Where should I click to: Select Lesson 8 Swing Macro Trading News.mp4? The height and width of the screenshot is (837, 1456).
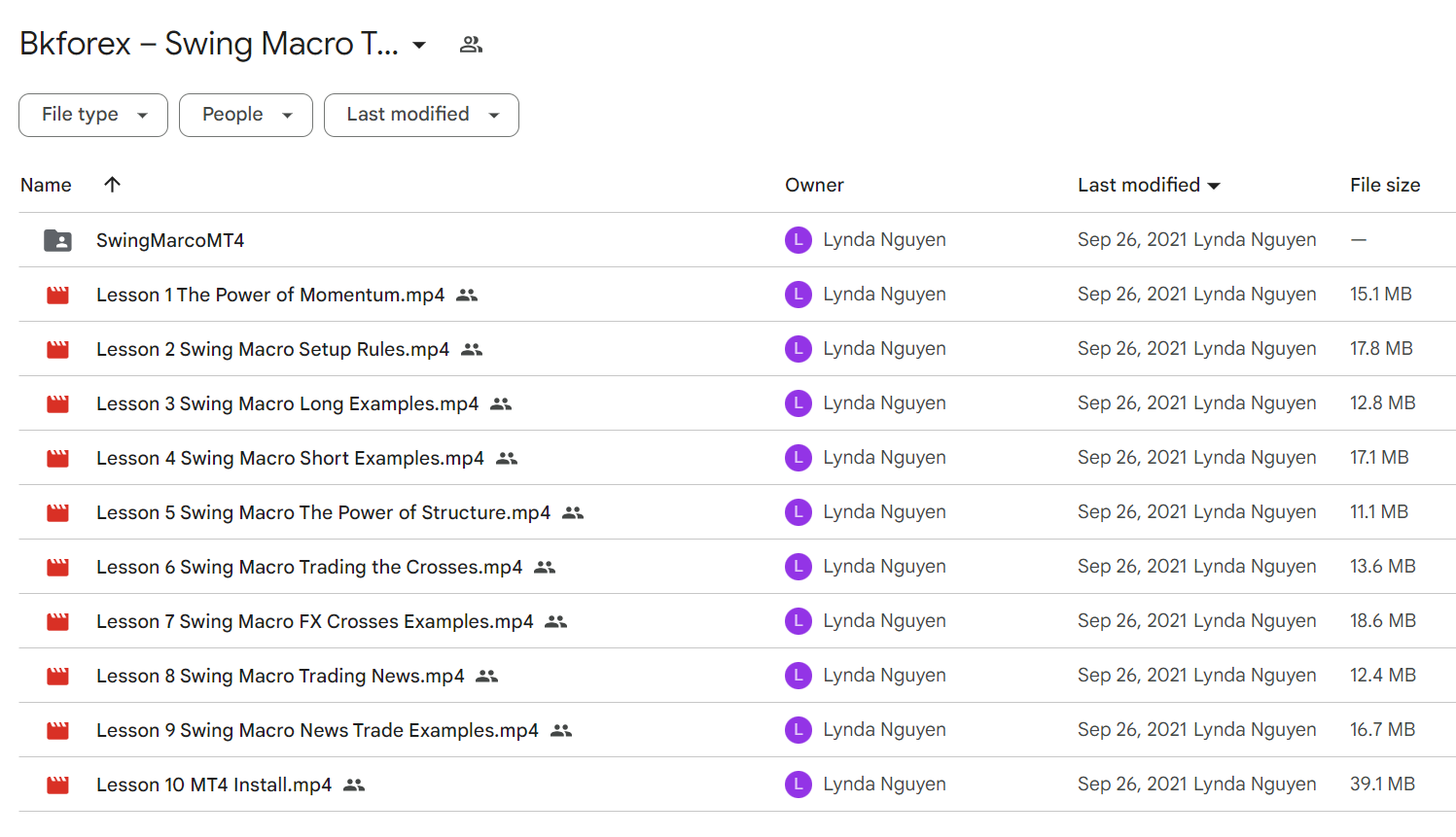tap(280, 676)
